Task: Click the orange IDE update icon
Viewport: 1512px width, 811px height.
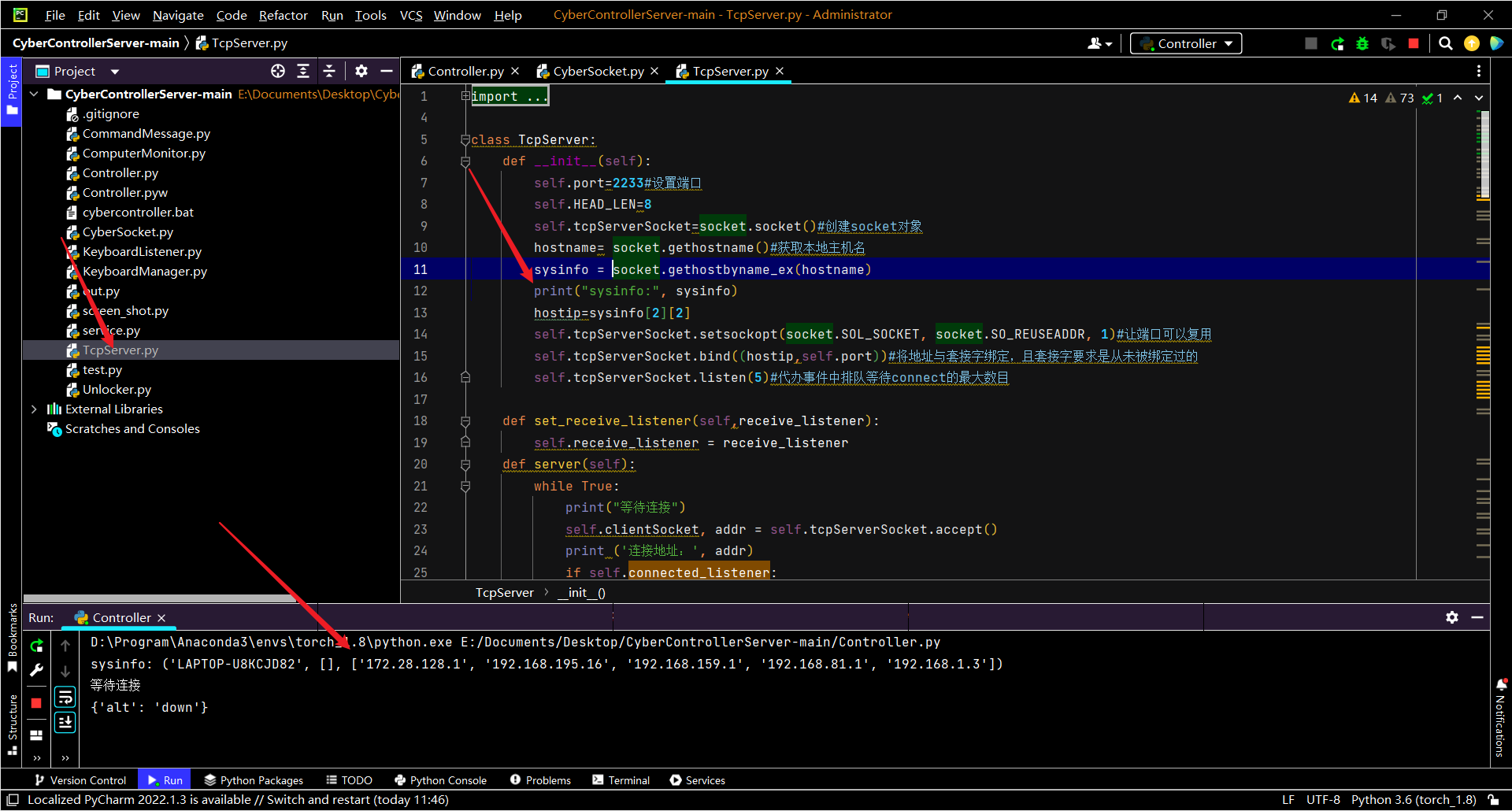Action: [x=1471, y=44]
